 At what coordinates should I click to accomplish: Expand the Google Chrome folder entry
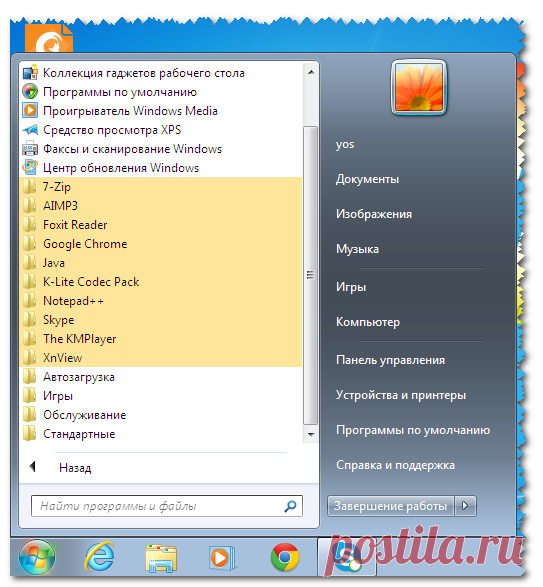click(160, 244)
